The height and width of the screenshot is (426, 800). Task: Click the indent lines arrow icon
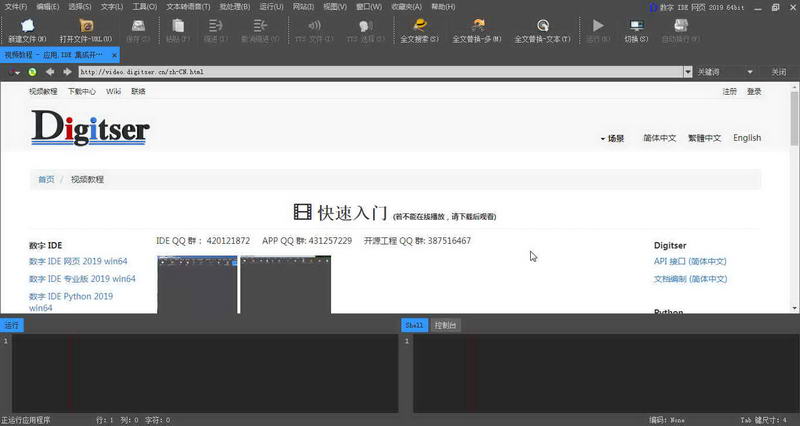pyautogui.click(x=216, y=25)
